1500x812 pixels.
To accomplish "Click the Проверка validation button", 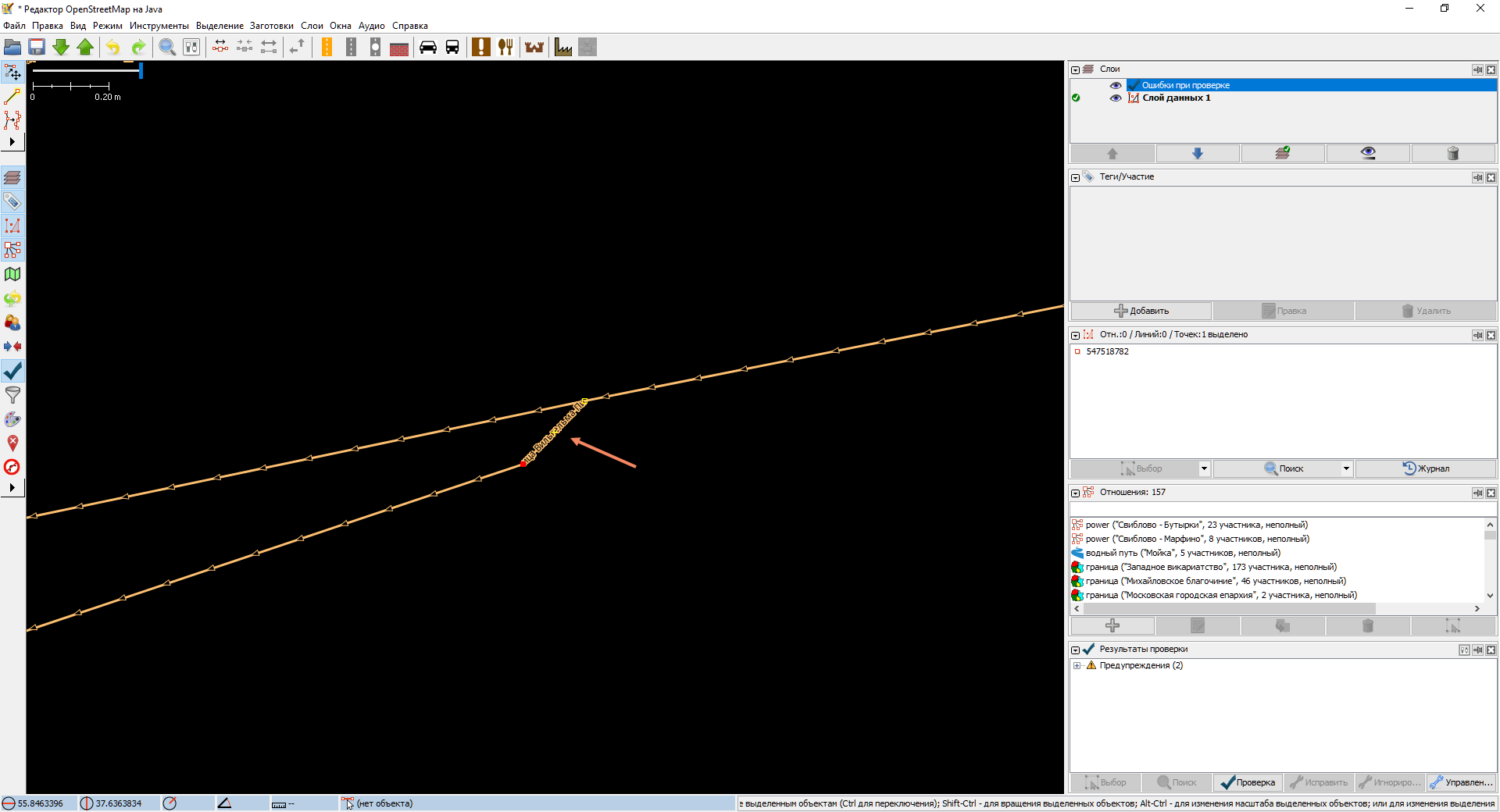I will tap(1248, 782).
